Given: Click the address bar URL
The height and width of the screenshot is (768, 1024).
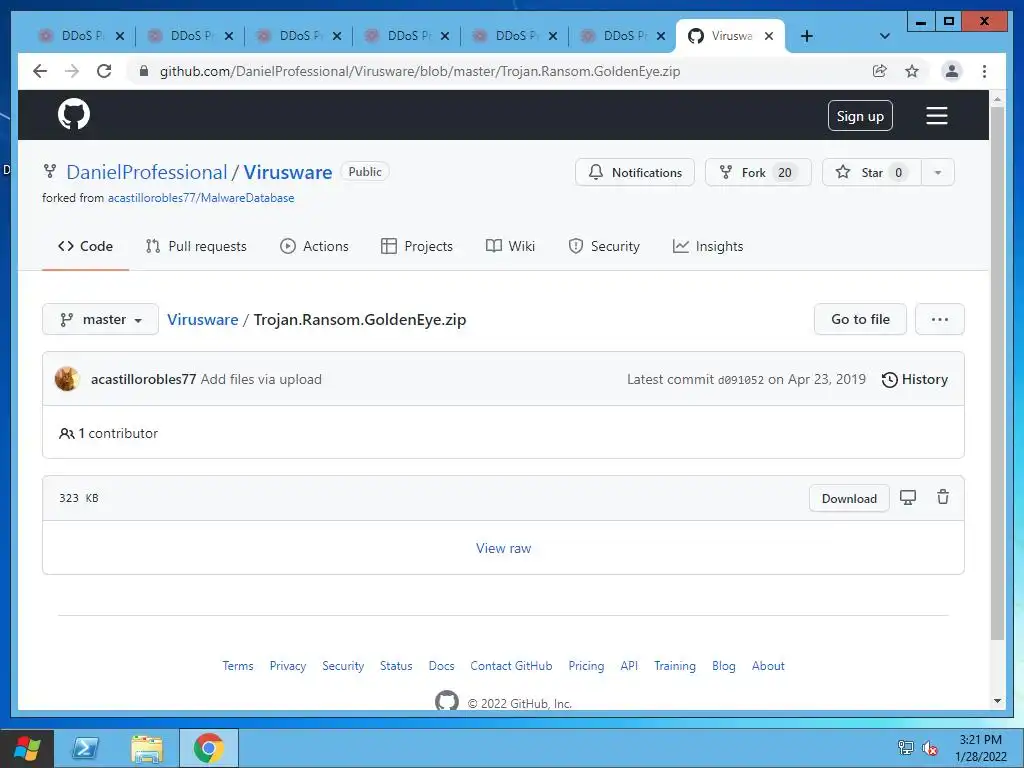Looking at the screenshot, I should 420,71.
